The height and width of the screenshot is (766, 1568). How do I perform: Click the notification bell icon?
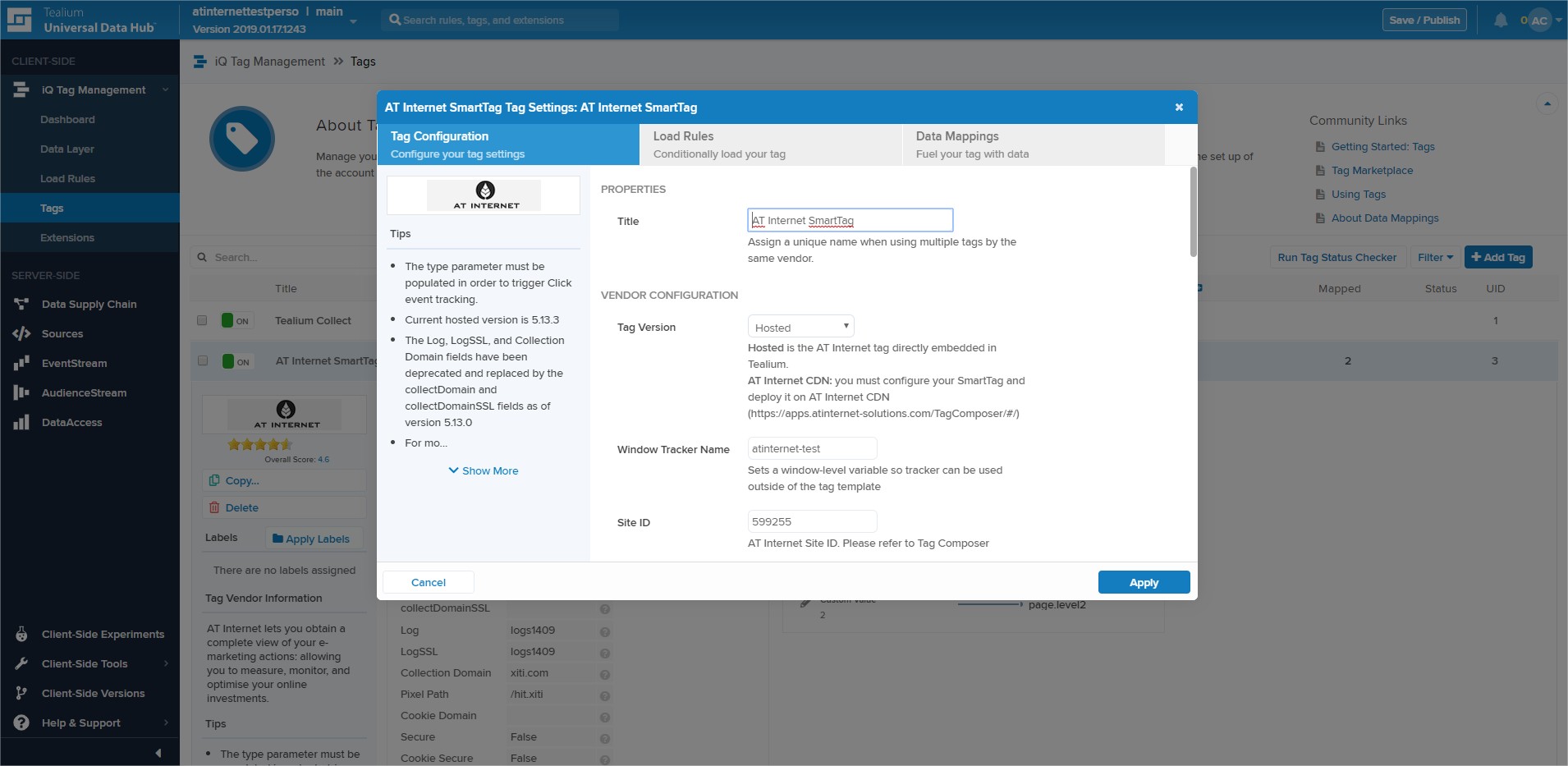[1500, 20]
